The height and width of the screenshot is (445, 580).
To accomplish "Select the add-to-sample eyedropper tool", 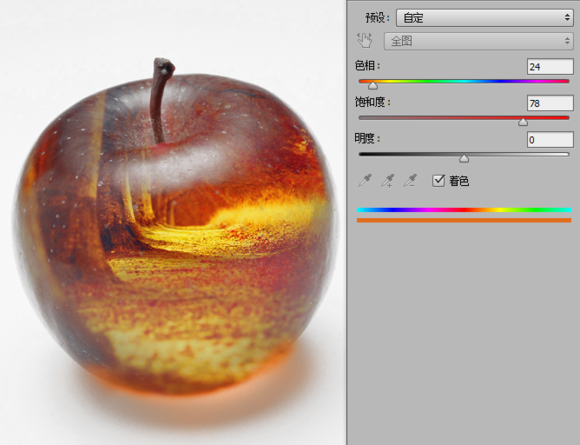I will point(387,181).
